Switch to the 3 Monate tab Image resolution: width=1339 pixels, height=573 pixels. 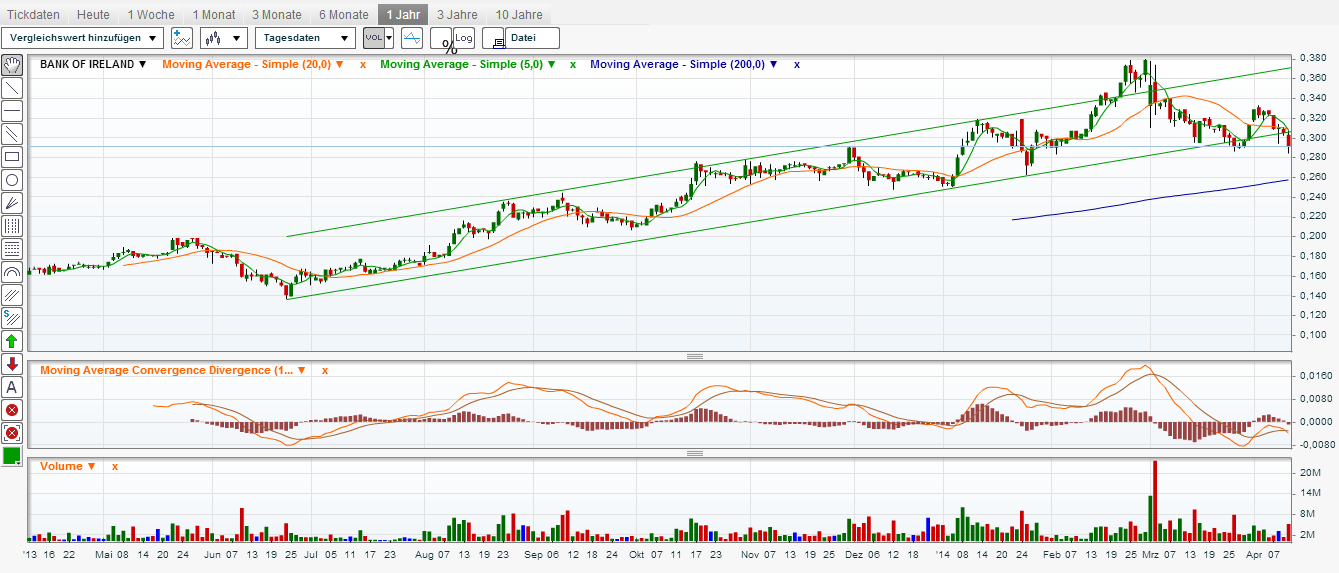[x=277, y=15]
